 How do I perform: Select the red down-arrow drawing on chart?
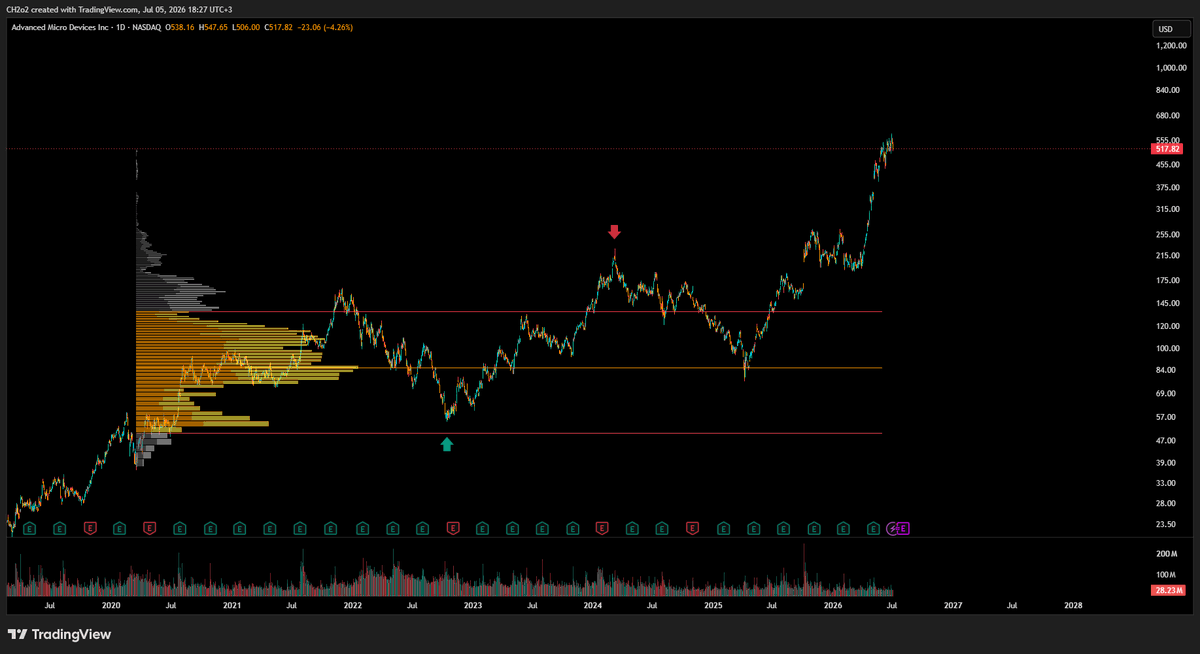pyautogui.click(x=614, y=232)
